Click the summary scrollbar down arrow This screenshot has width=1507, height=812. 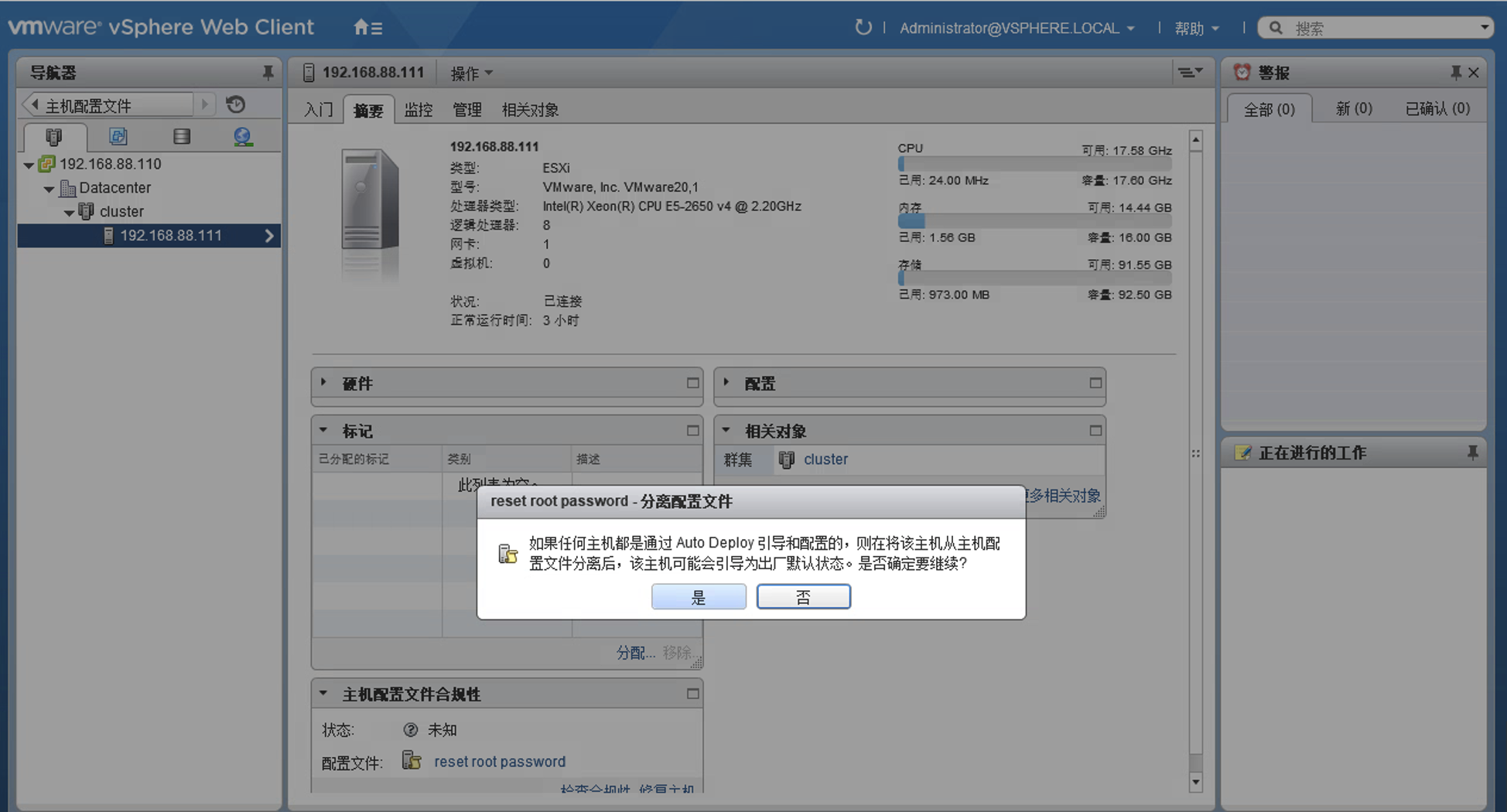[x=1196, y=782]
